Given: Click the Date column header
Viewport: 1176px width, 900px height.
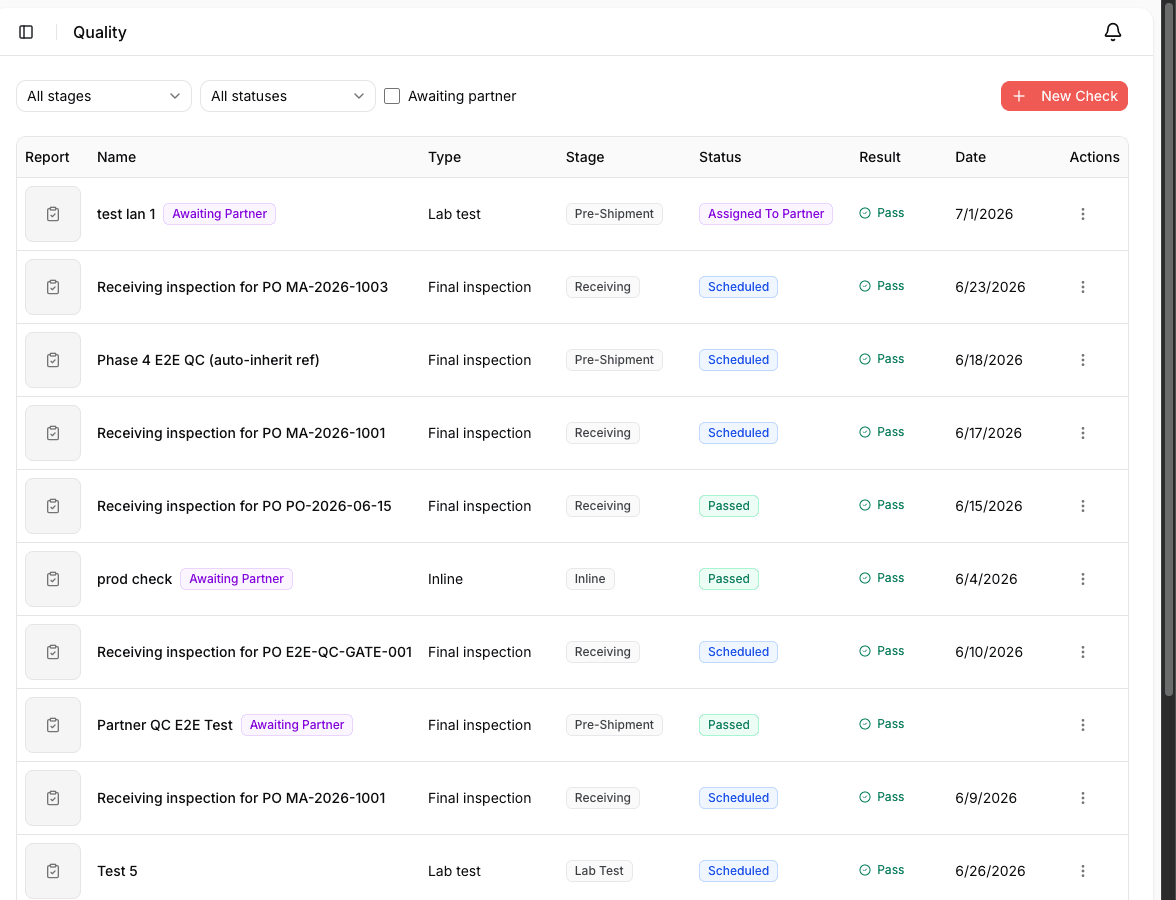Looking at the screenshot, I should point(970,157).
